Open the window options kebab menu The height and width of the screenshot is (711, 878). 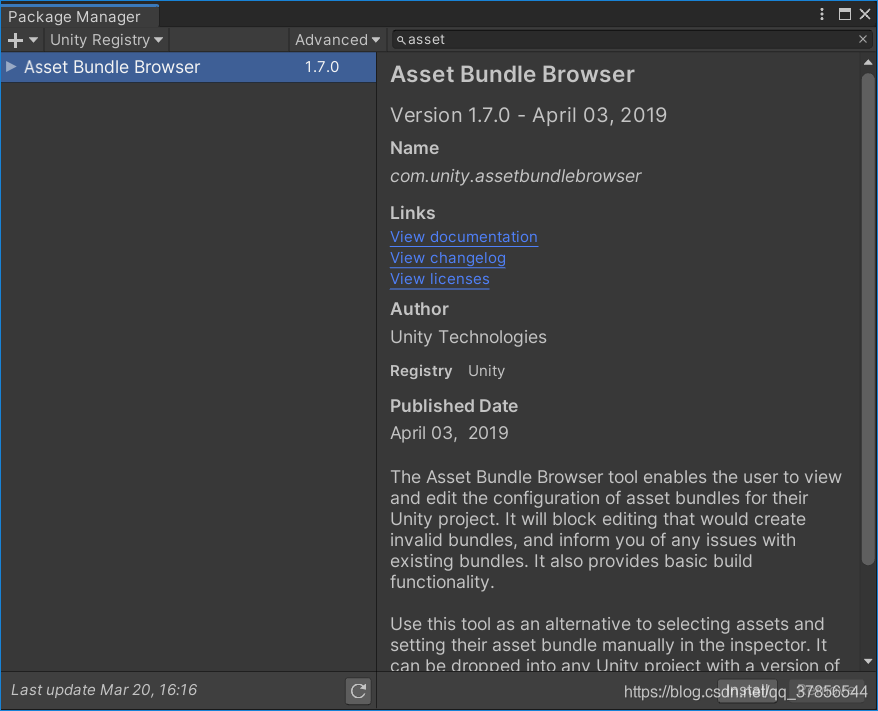(821, 14)
